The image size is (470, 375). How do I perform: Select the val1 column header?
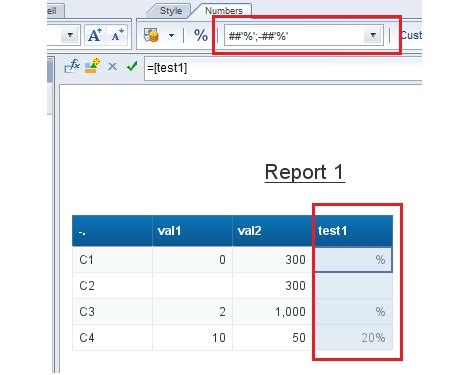pyautogui.click(x=192, y=231)
